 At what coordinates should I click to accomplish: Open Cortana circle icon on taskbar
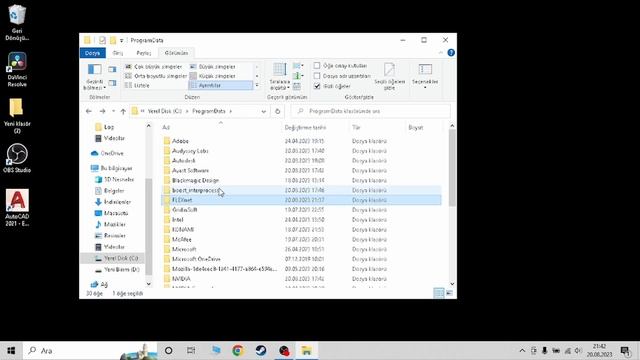click(x=169, y=351)
